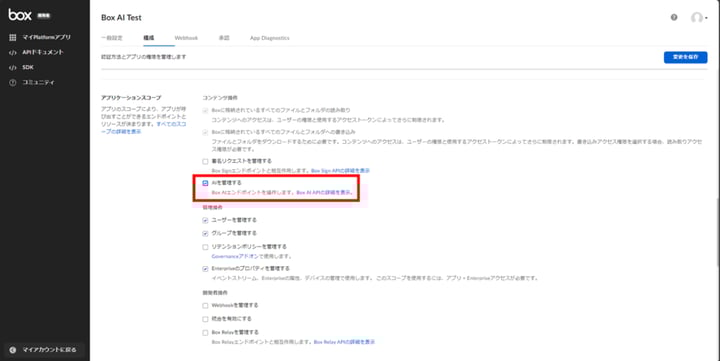720x361 pixels.
Task: Toggle Enterpriseのプロパティを管理する checkbox
Action: click(x=205, y=269)
